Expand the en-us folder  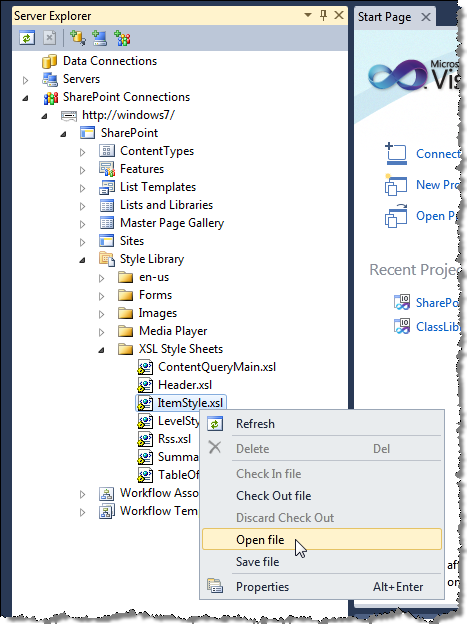click(102, 278)
